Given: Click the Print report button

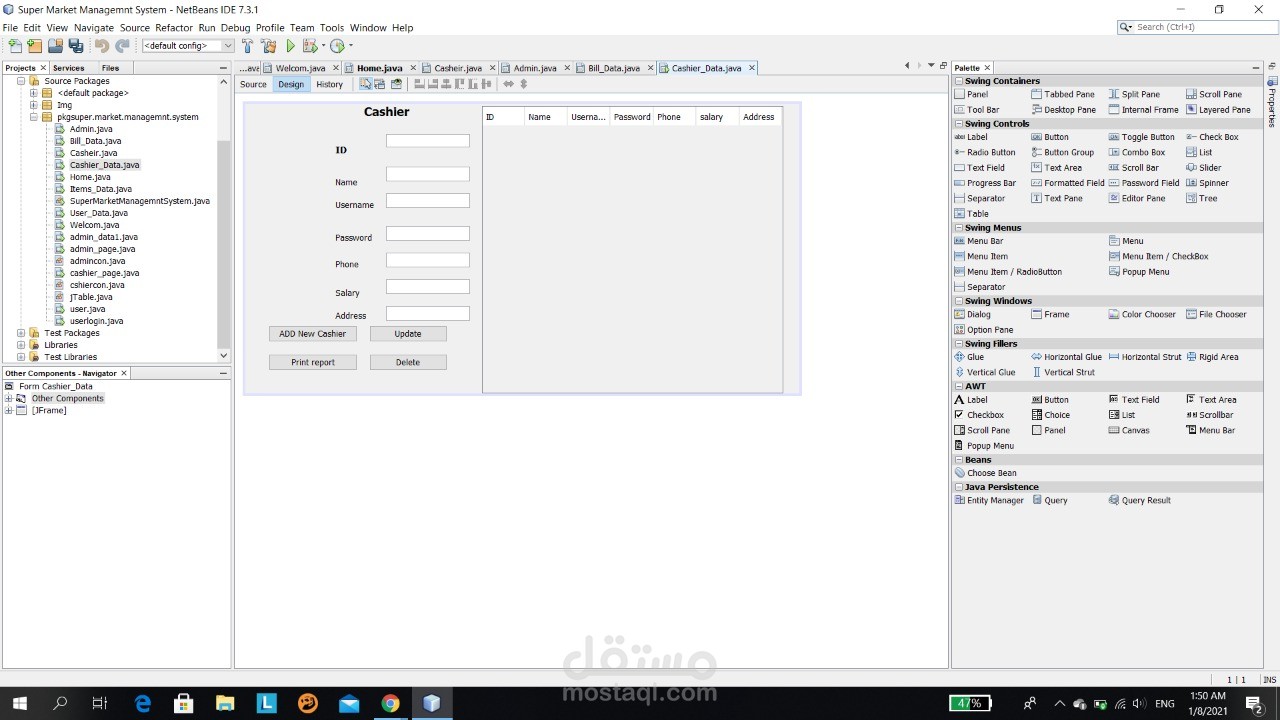Looking at the screenshot, I should tap(313, 362).
